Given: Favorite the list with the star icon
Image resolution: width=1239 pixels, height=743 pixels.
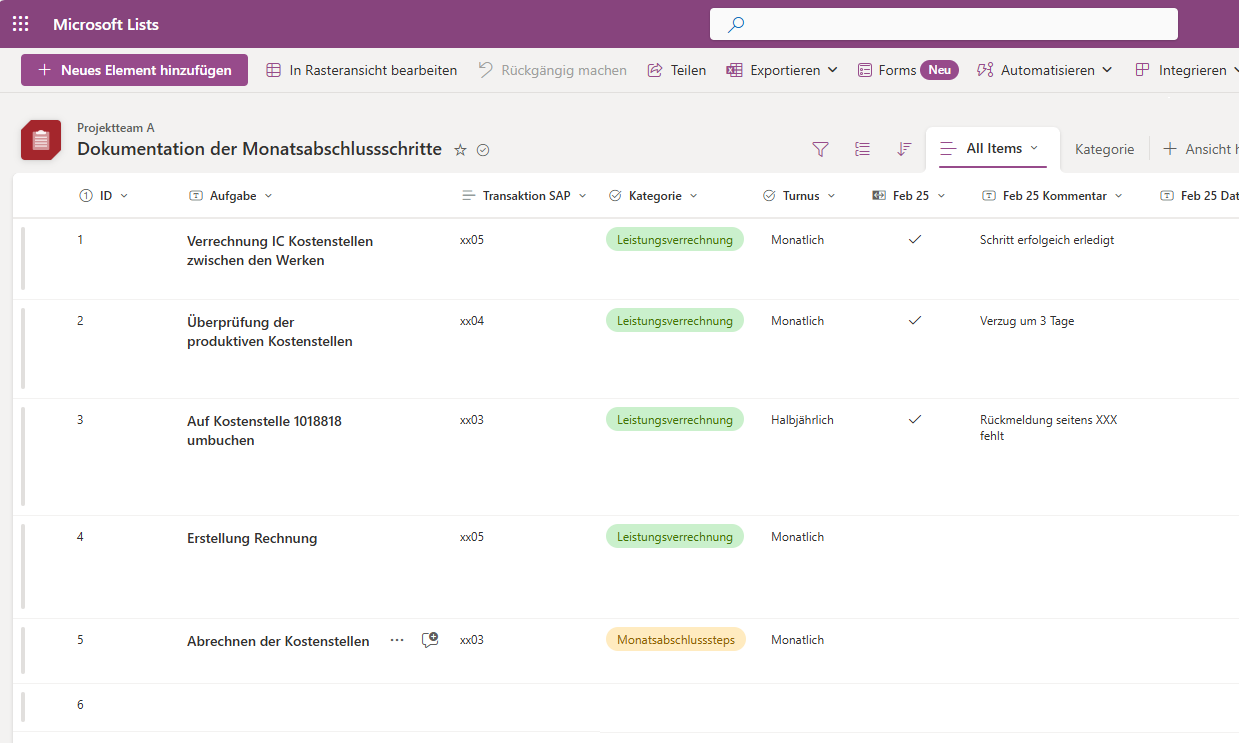Looking at the screenshot, I should tap(460, 150).
